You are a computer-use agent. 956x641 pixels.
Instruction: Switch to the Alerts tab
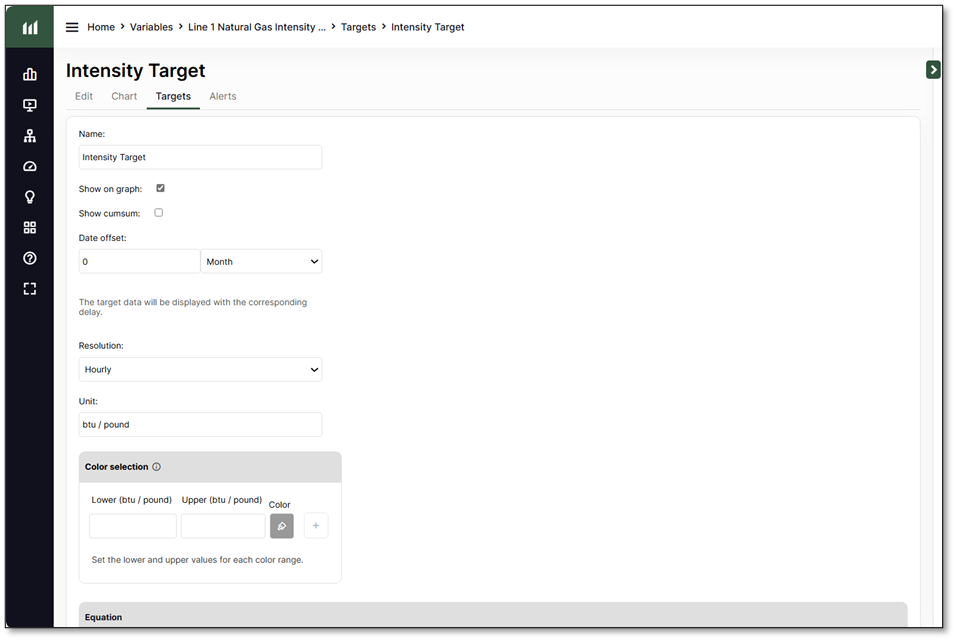tap(223, 96)
